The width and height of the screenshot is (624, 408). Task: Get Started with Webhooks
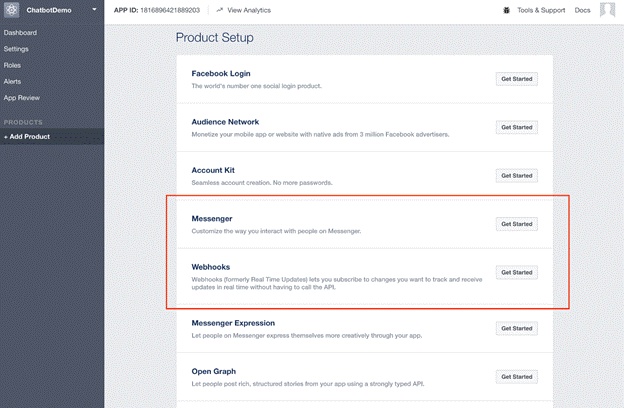517,272
